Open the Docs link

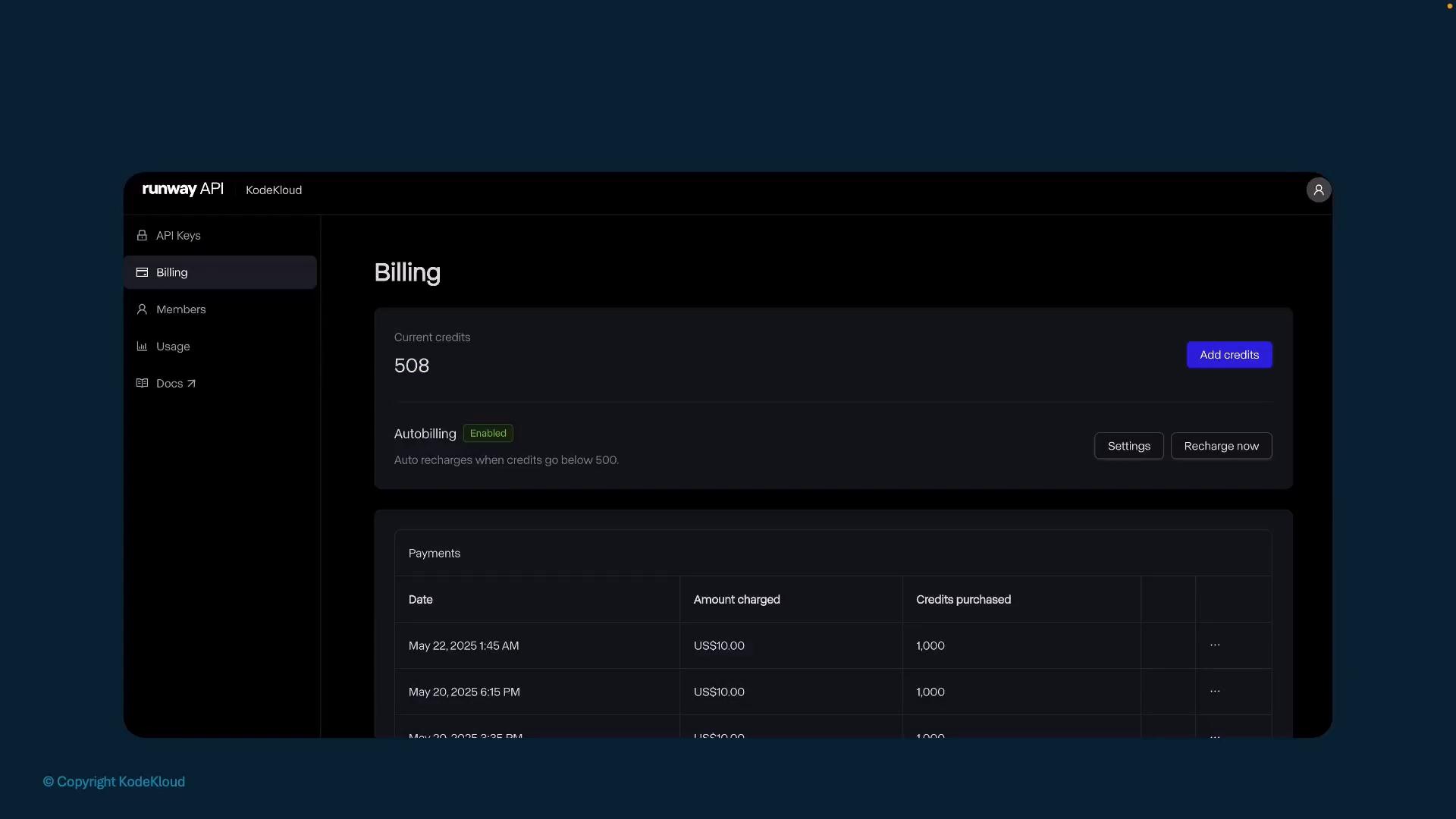coord(220,383)
